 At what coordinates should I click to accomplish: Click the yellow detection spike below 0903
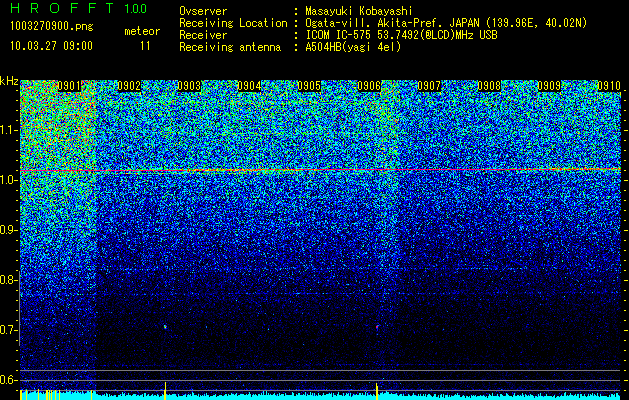165,391
